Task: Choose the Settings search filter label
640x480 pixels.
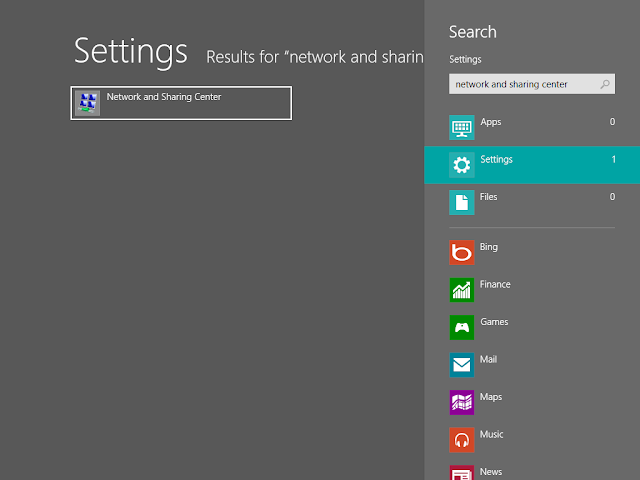Action: pos(496,160)
